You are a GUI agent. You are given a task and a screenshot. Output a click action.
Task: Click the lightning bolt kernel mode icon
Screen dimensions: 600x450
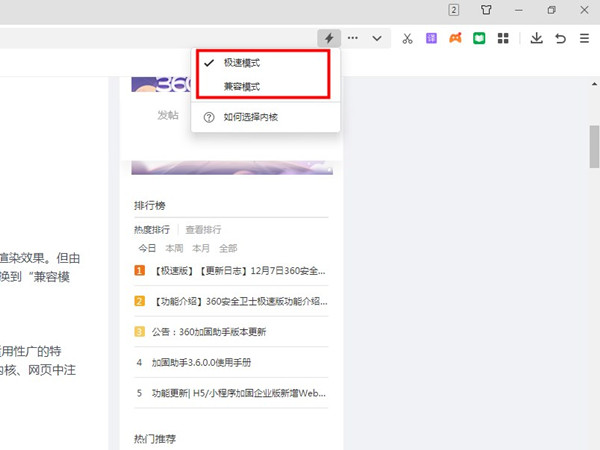pos(329,38)
